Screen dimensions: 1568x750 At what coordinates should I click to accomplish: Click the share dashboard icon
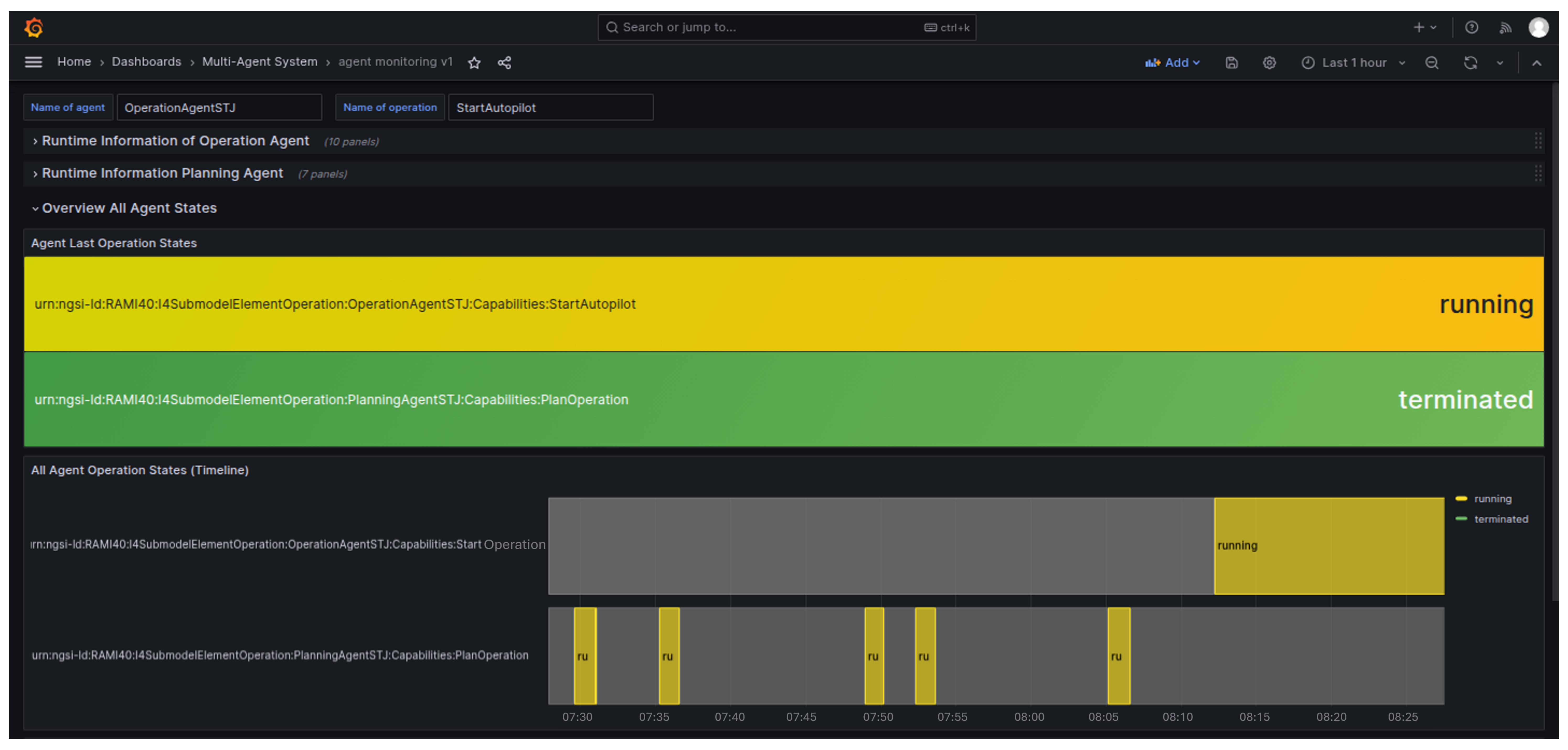pyautogui.click(x=504, y=63)
